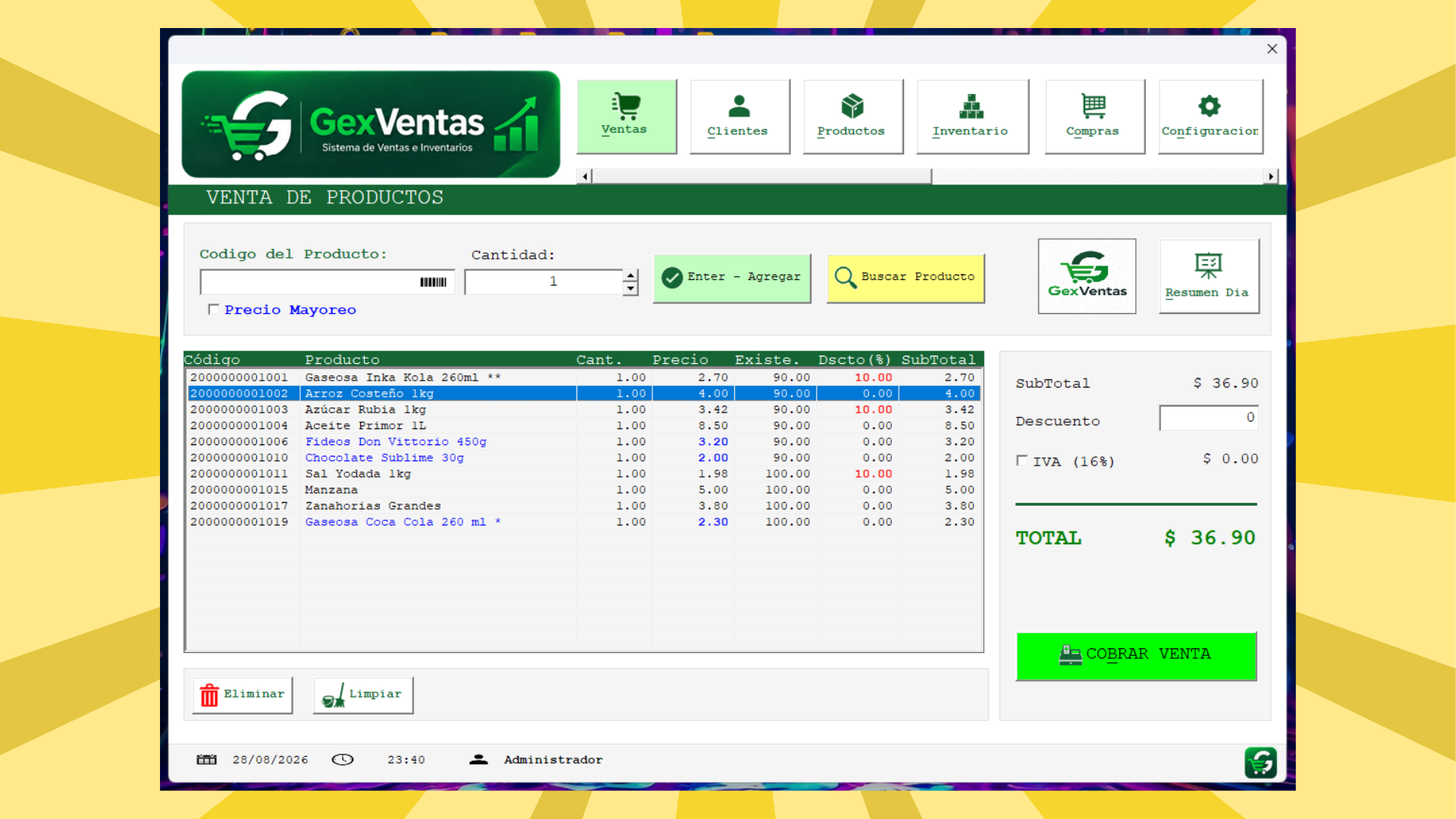Click the Cantidad number field
Screen dimensions: 1456x819
coord(544,282)
